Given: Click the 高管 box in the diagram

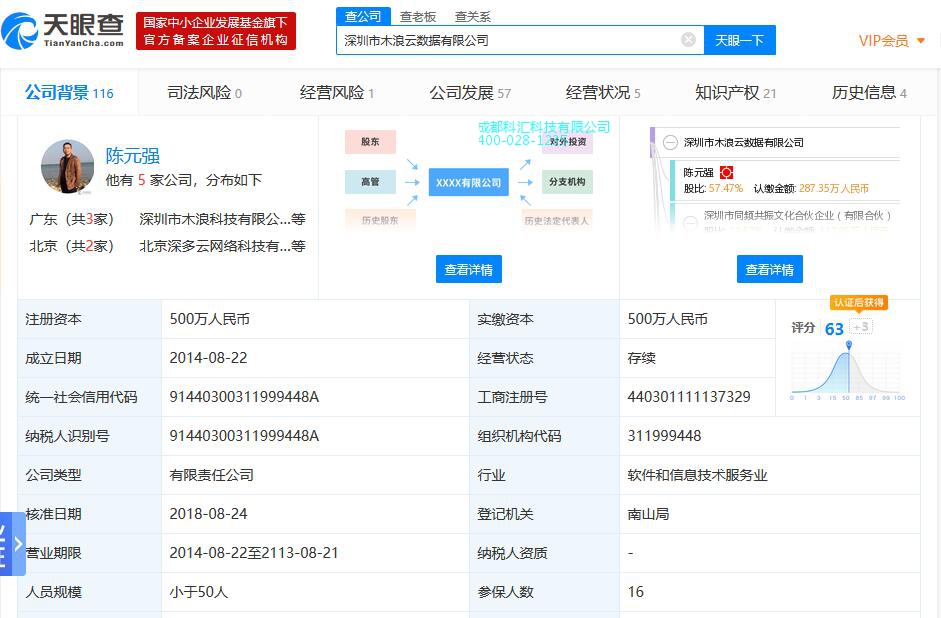Looking at the screenshot, I should point(370,182).
